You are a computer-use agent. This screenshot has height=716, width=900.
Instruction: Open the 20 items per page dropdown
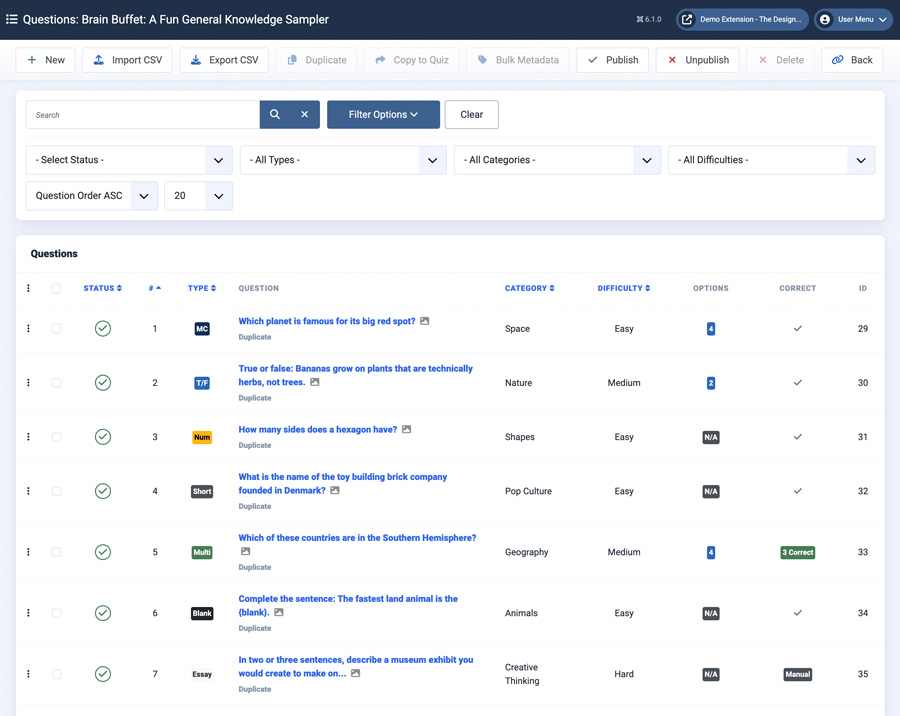(199, 196)
